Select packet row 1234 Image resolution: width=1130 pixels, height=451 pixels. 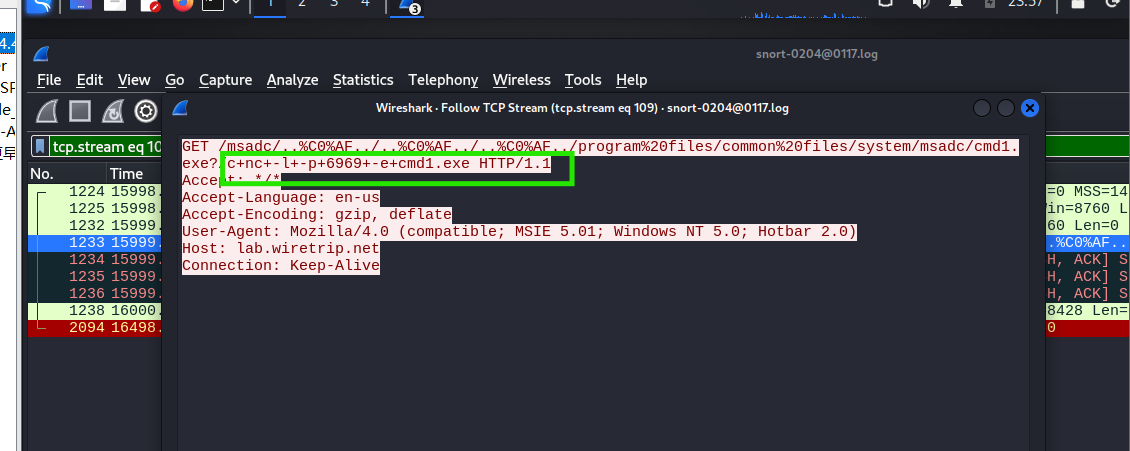(x=96, y=259)
